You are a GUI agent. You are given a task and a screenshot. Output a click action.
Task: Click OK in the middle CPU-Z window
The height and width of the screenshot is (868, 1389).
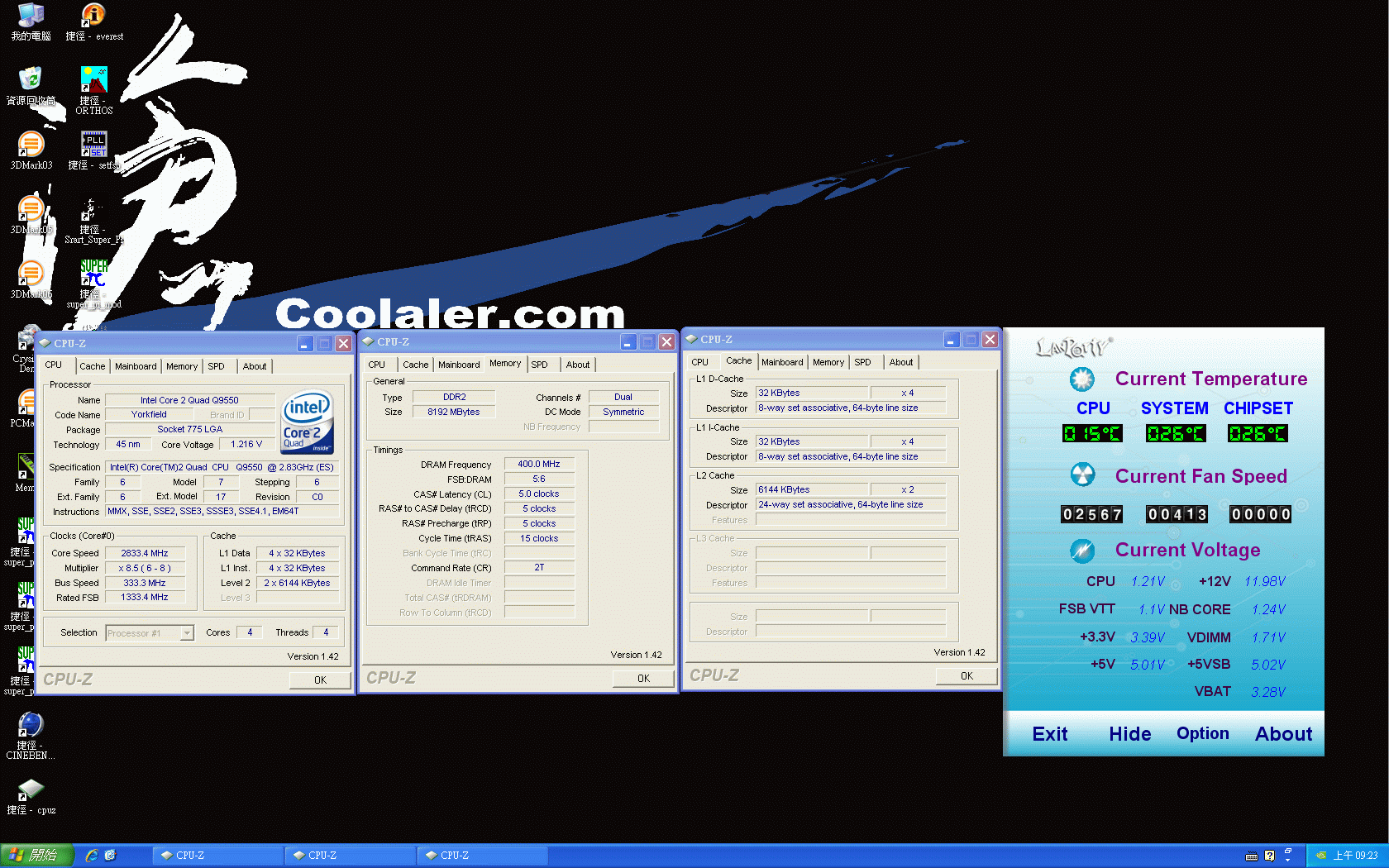(x=643, y=678)
